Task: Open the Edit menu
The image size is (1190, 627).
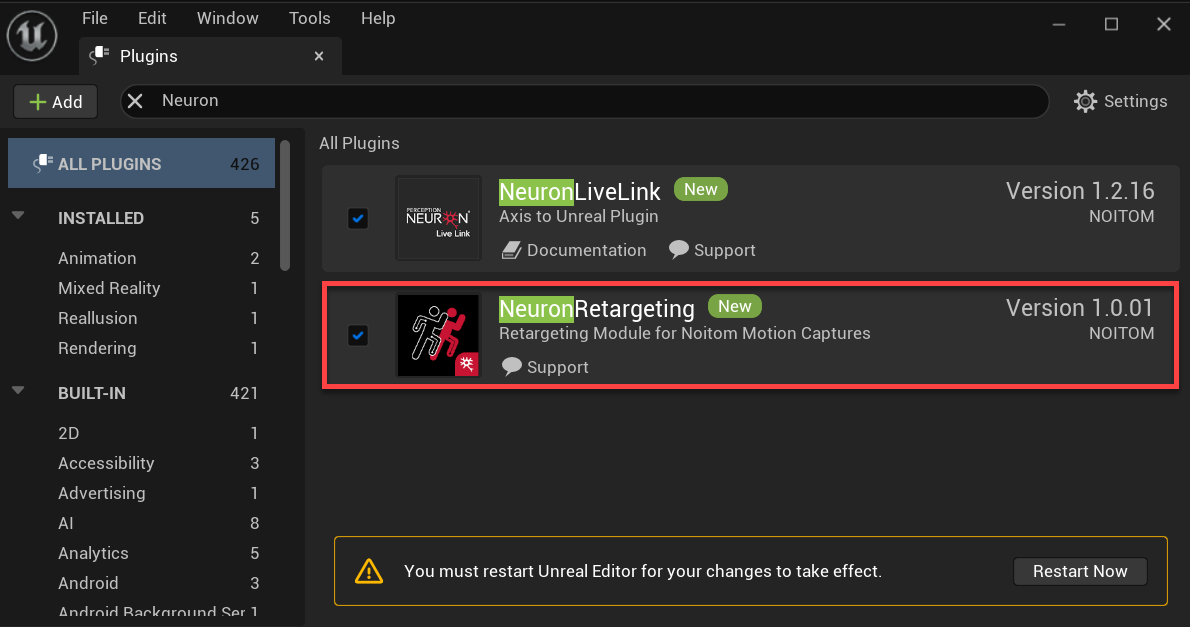Action: point(152,18)
